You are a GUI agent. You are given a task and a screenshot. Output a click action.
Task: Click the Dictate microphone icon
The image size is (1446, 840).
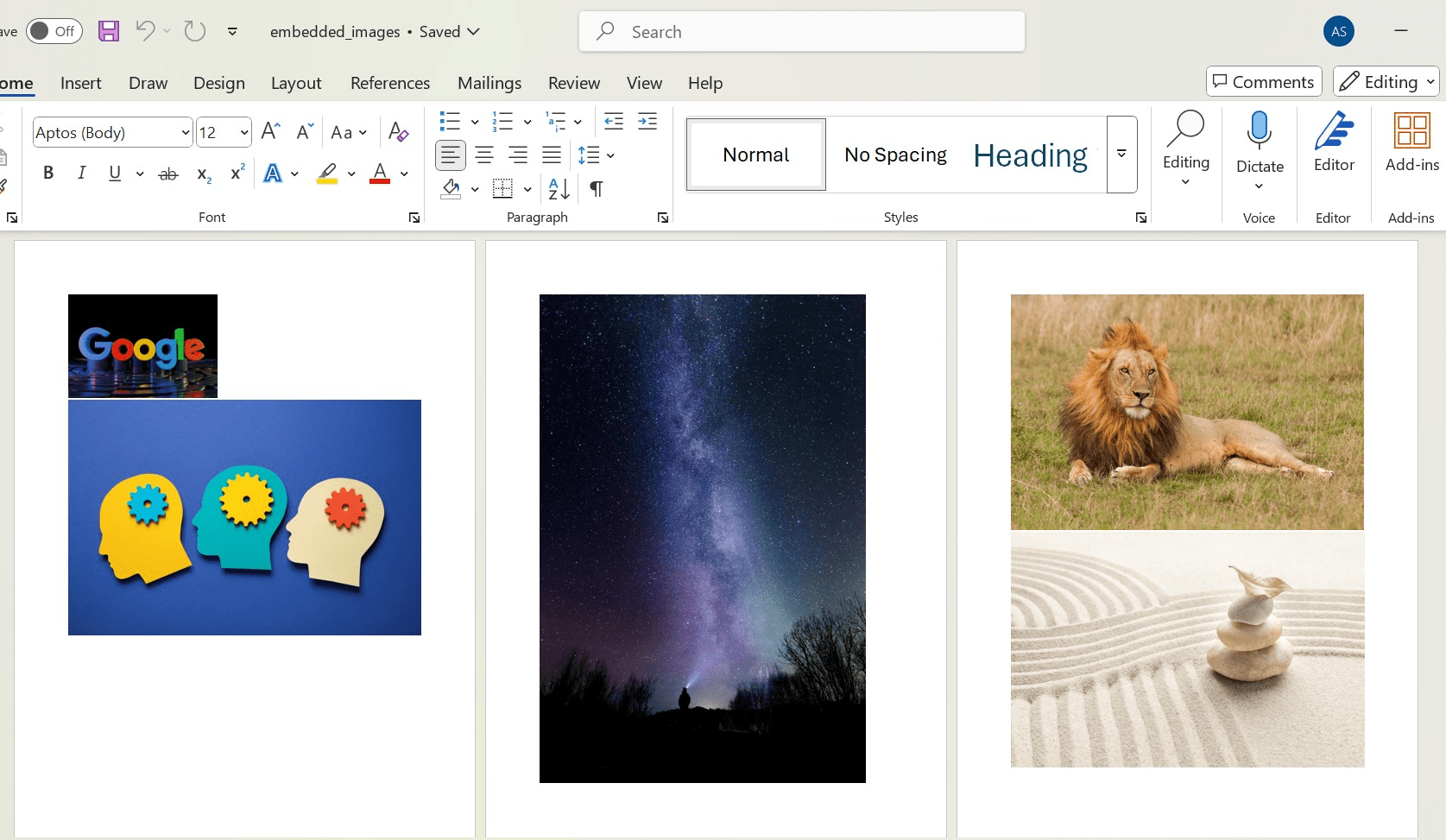[x=1260, y=130]
